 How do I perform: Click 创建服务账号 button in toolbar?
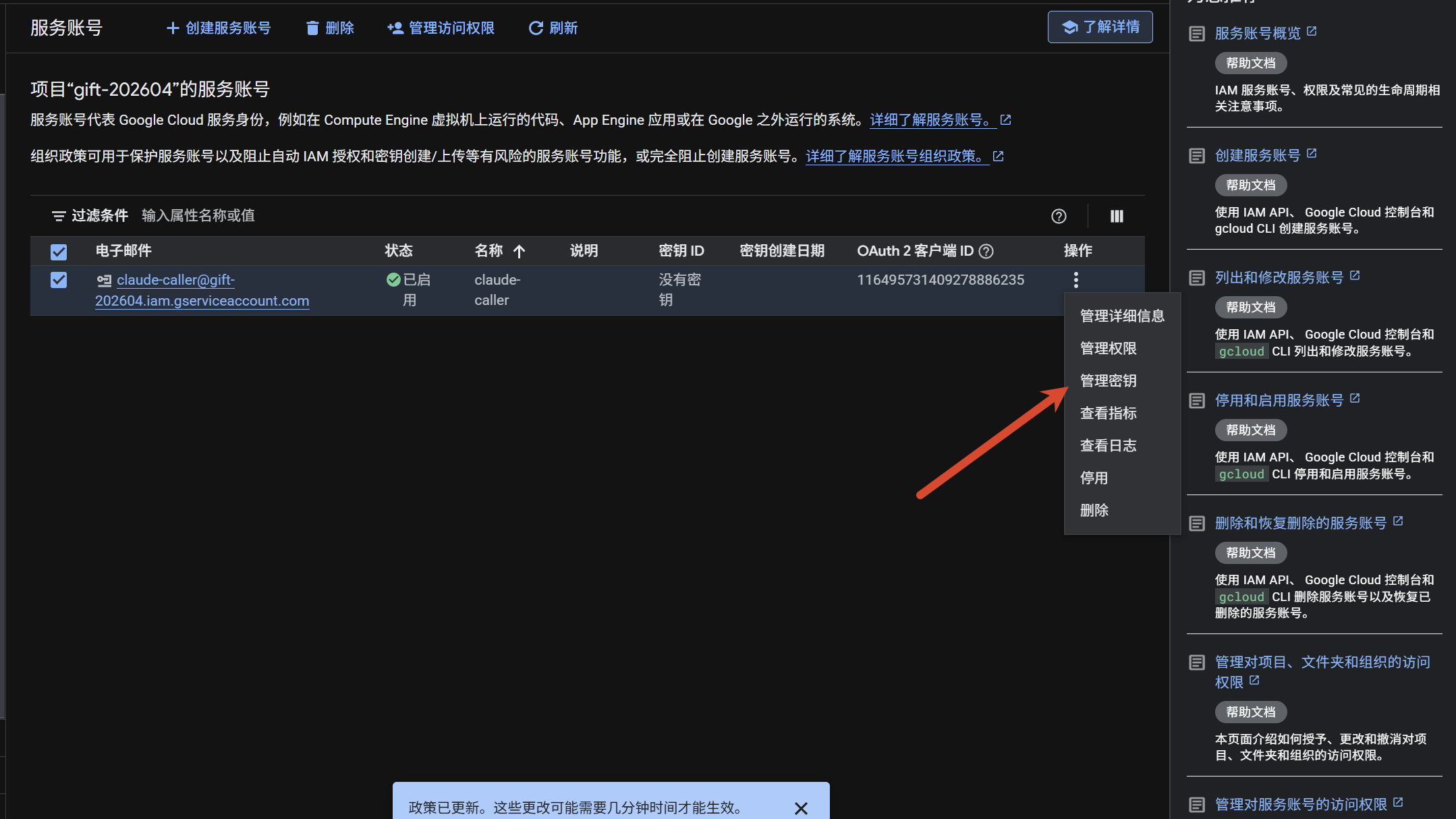click(219, 28)
